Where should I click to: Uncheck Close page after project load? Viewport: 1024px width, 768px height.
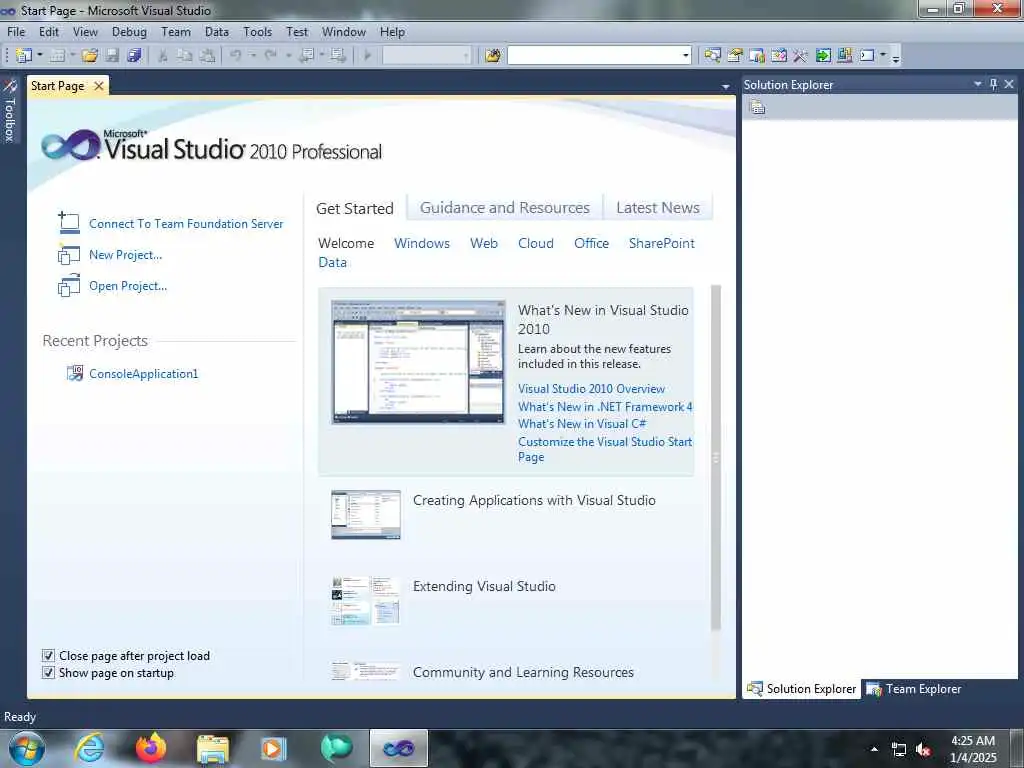[48, 656]
